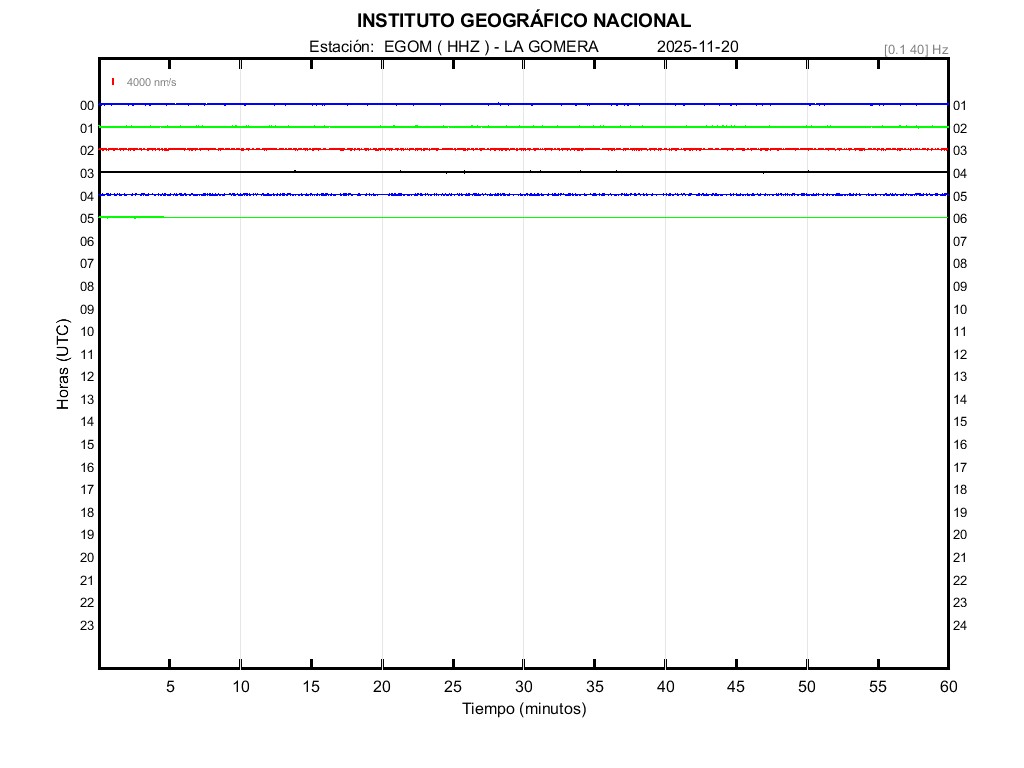Screen dimensions: 1024x768
Task: Click the 45 minute tick label
Action: point(736,687)
